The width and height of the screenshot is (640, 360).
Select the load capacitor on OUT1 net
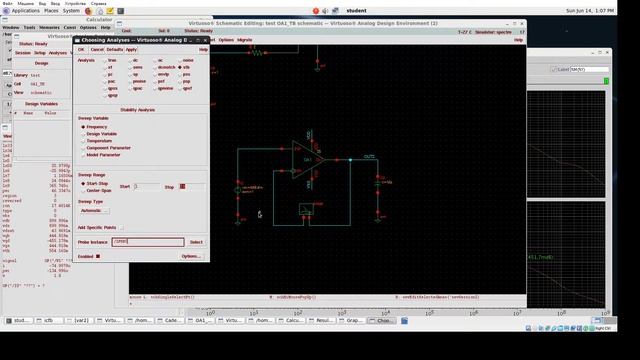coord(378,184)
